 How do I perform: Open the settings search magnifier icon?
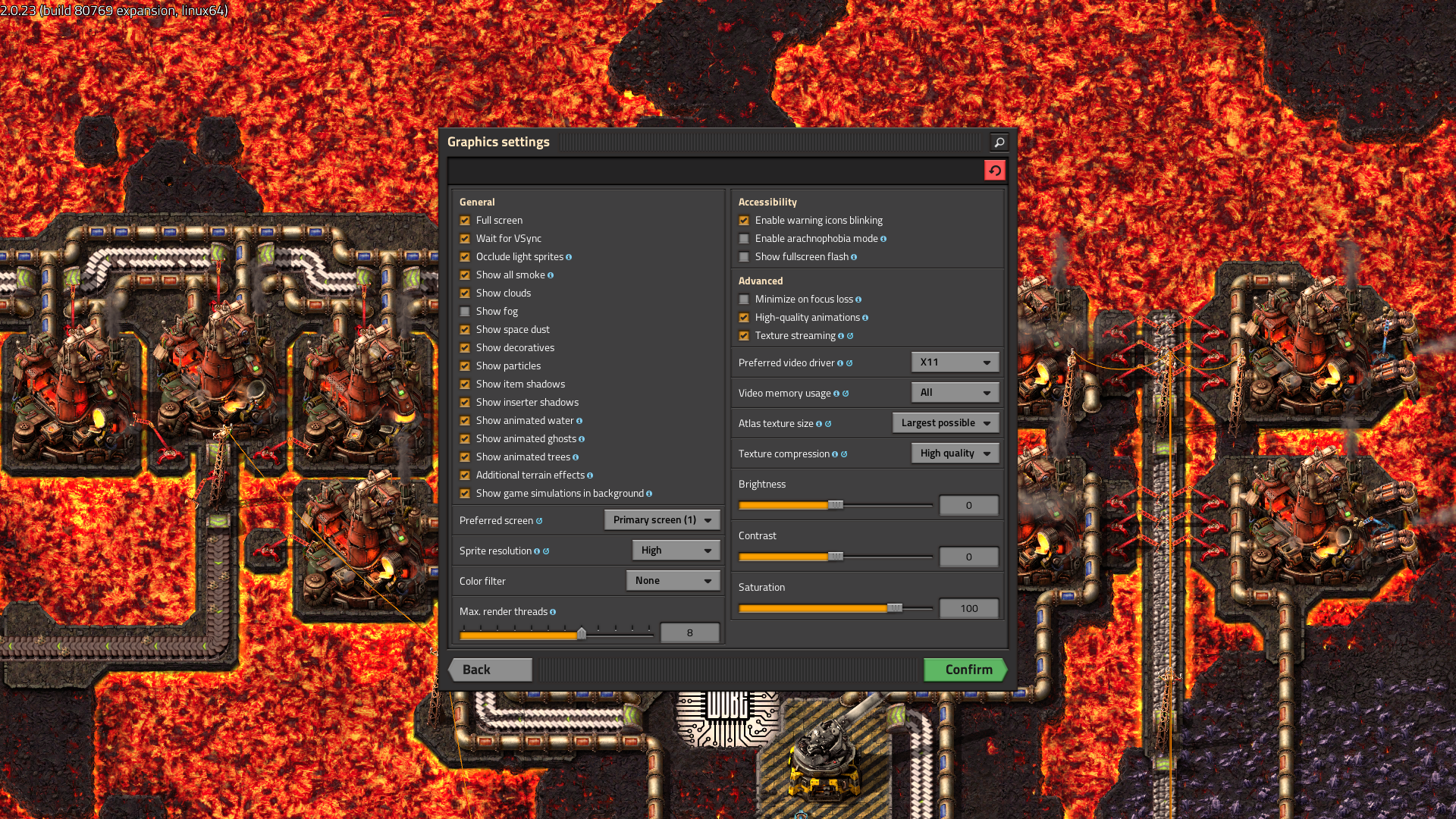pos(999,142)
